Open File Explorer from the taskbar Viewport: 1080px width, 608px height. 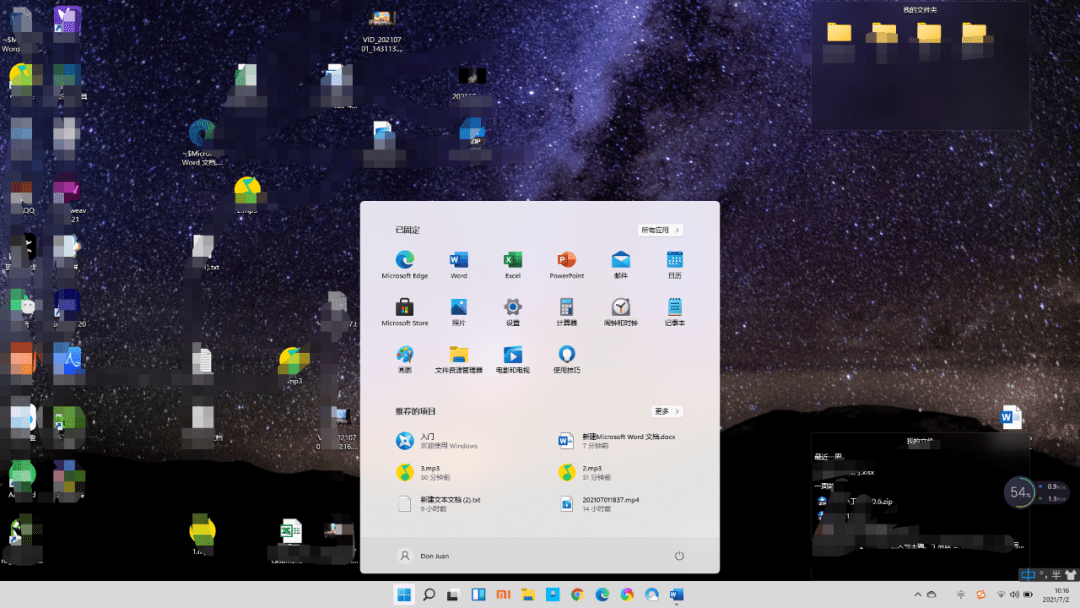pos(528,595)
